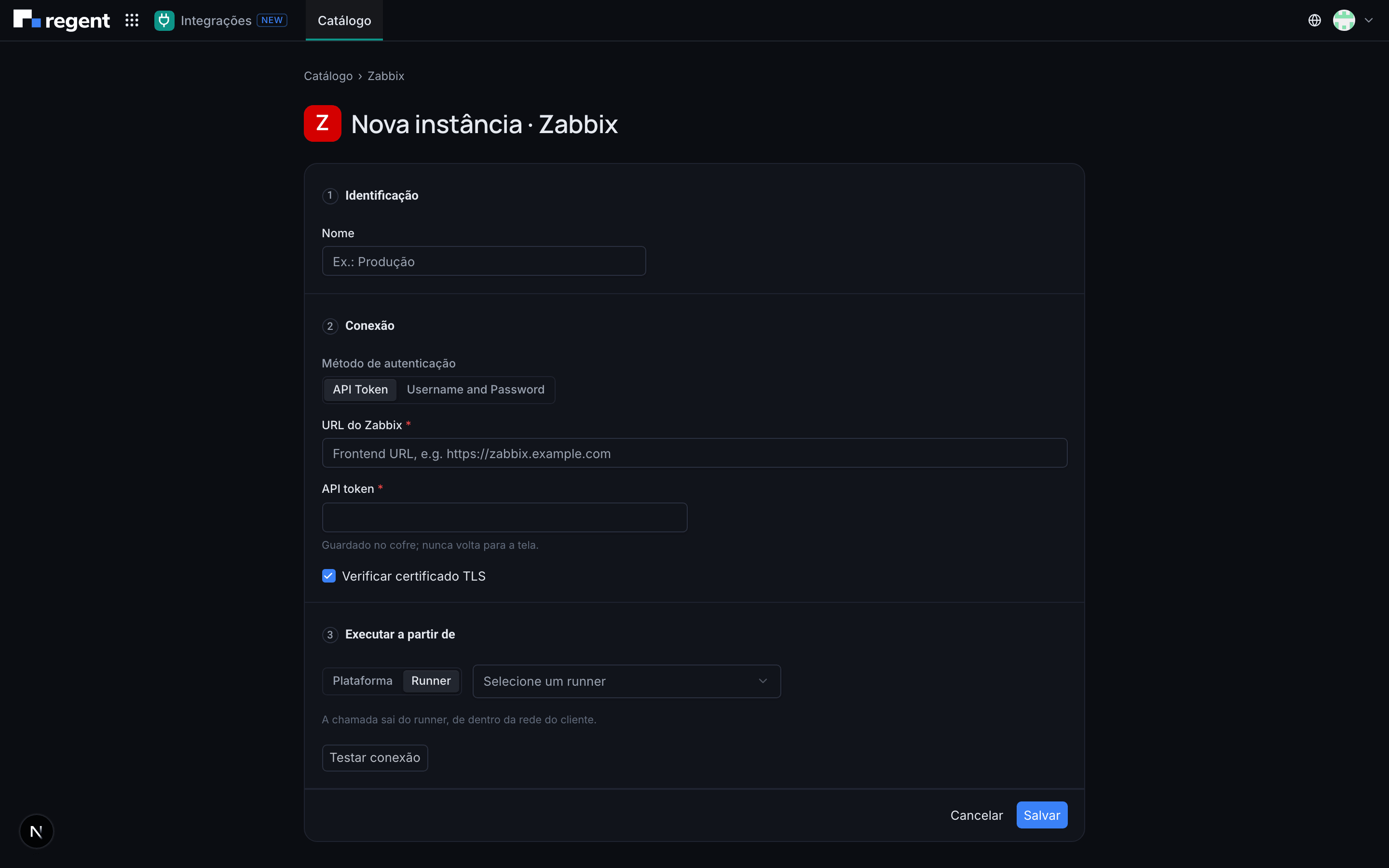
Task: Open the language globe selector
Action: [1314, 20]
